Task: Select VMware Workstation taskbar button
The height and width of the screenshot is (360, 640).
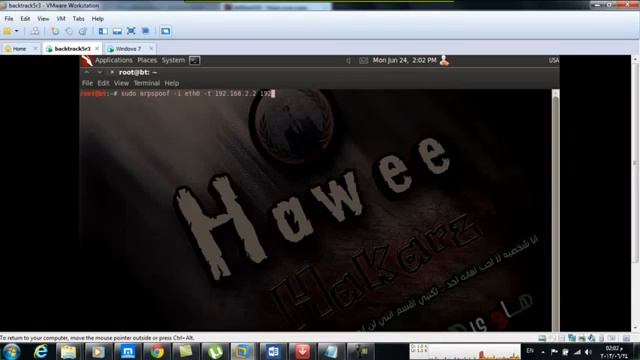Action: click(x=243, y=351)
